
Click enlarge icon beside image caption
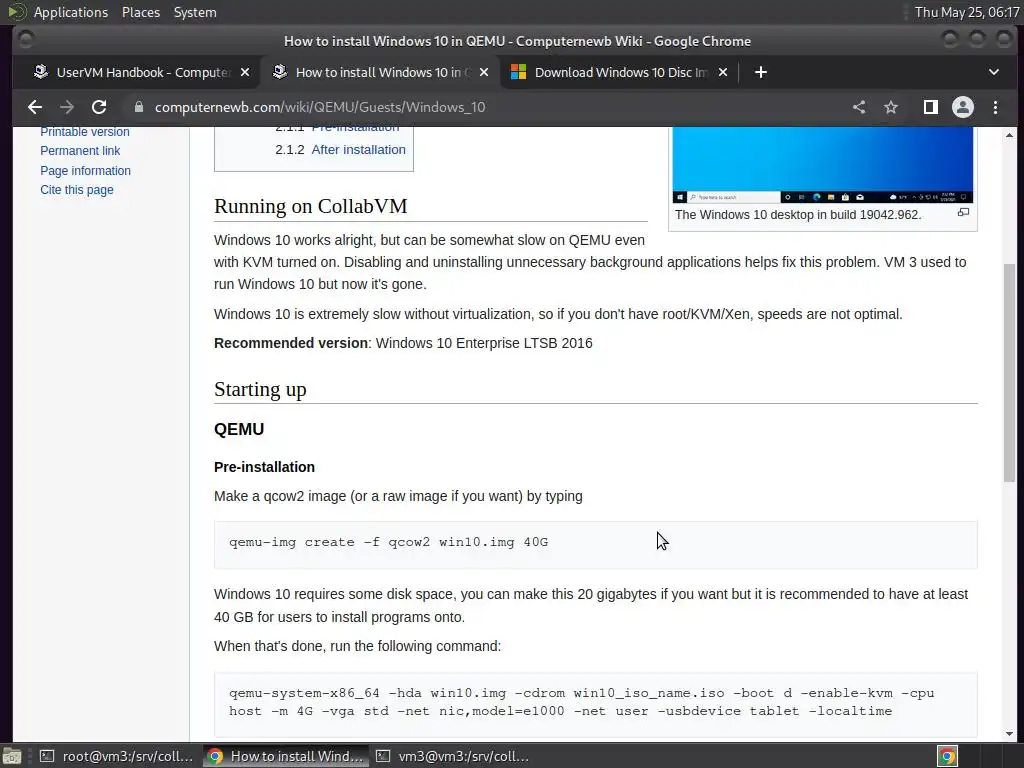[x=963, y=213]
